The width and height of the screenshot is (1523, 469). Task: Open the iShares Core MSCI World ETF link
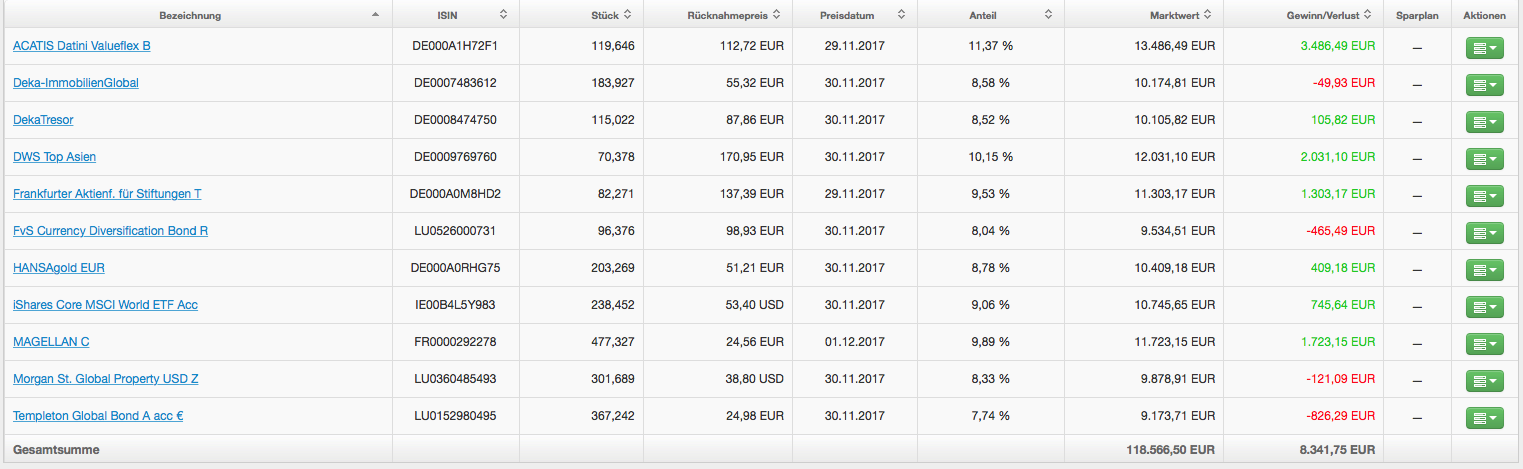coord(105,305)
